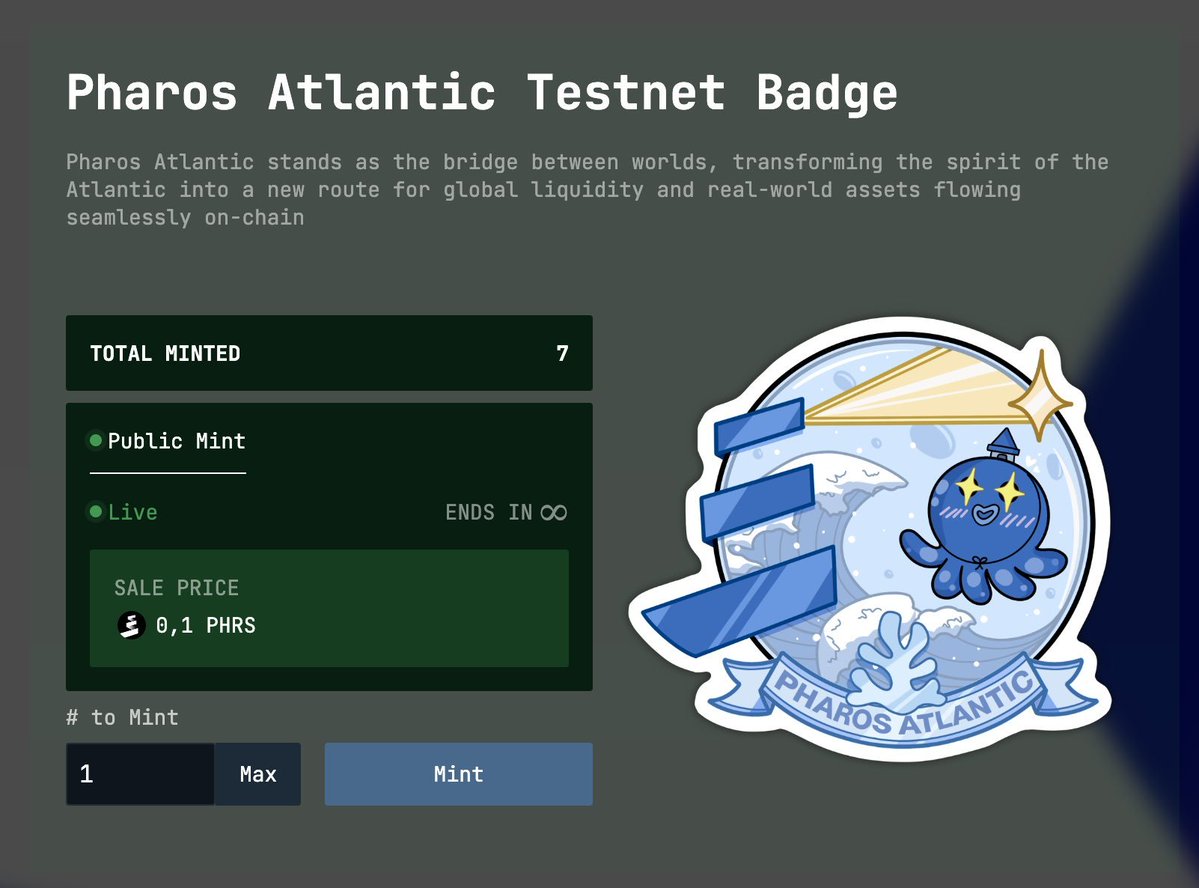The width and height of the screenshot is (1199, 888).
Task: Click the Pharos Atlantic Testnet Badge heading
Action: pos(482,93)
